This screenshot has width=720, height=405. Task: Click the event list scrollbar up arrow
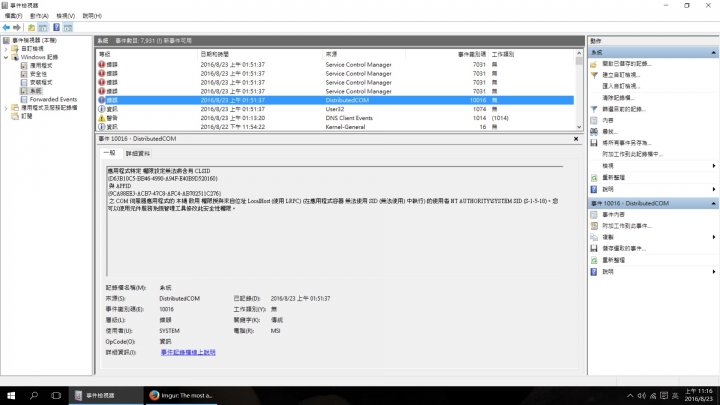pos(579,53)
